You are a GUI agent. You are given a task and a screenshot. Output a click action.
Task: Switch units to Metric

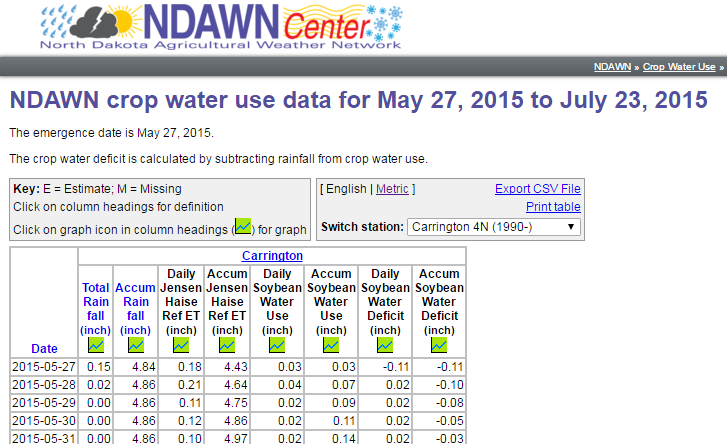392,189
